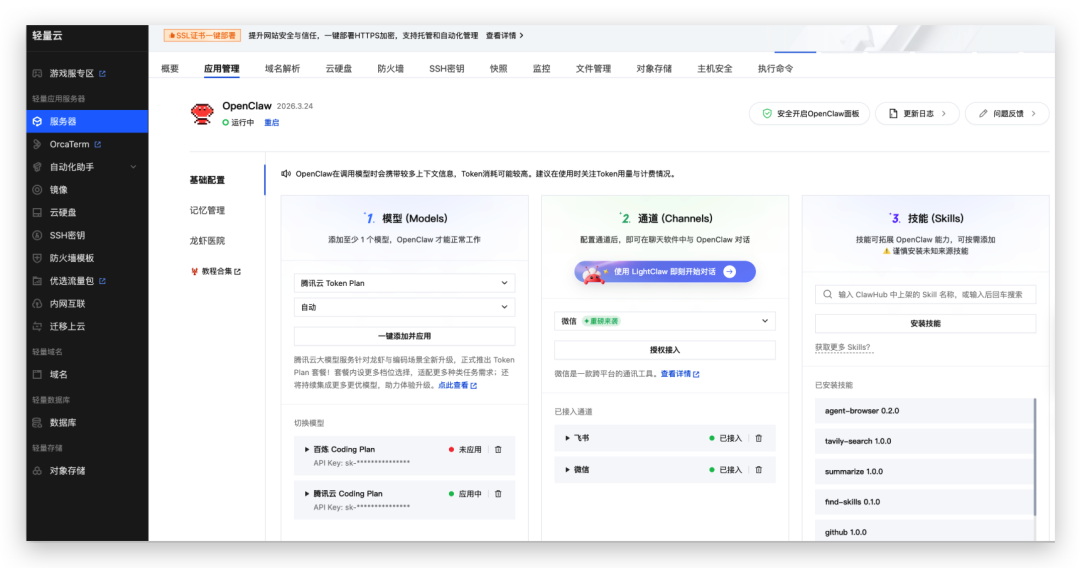
Task: Switch to the 应用管理 tab
Action: tap(222, 69)
